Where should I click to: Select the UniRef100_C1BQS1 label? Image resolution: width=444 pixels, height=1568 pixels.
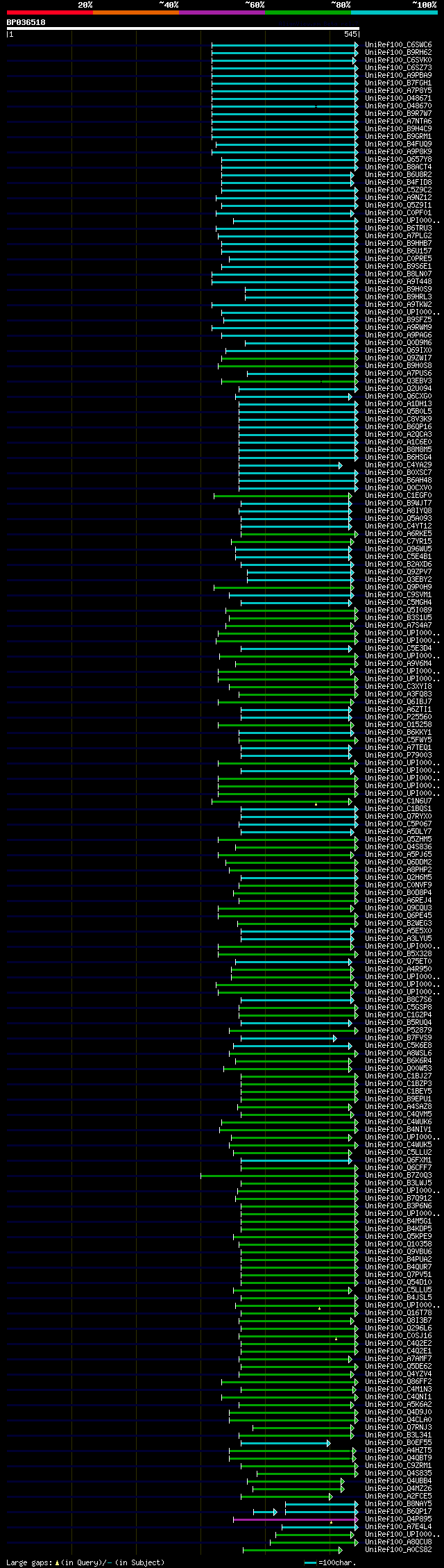398,809
